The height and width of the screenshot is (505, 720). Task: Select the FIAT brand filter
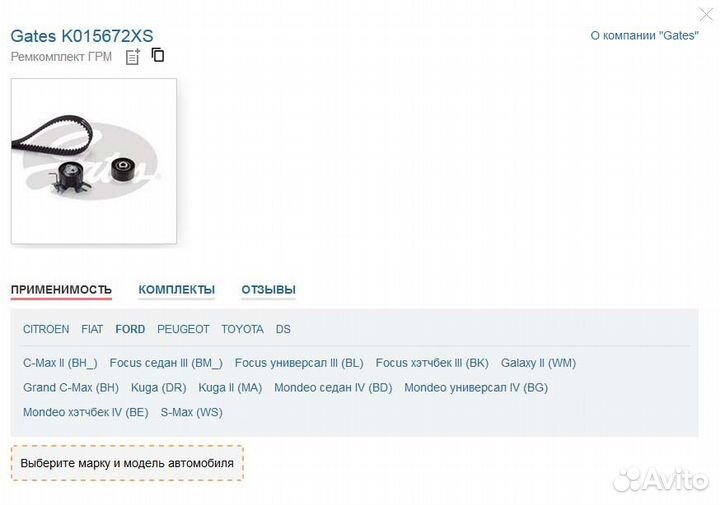(92, 329)
